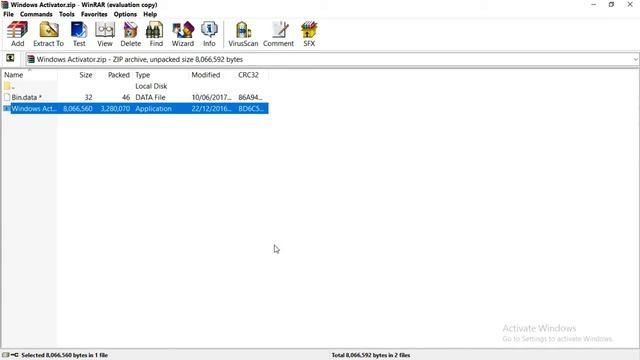Click the parent folder icon in the list
The width and height of the screenshot is (640, 360).
(7, 86)
